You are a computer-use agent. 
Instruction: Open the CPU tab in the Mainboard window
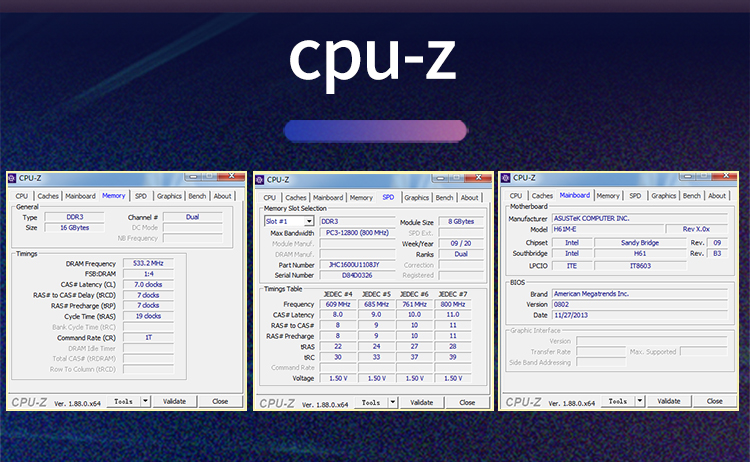click(516, 196)
